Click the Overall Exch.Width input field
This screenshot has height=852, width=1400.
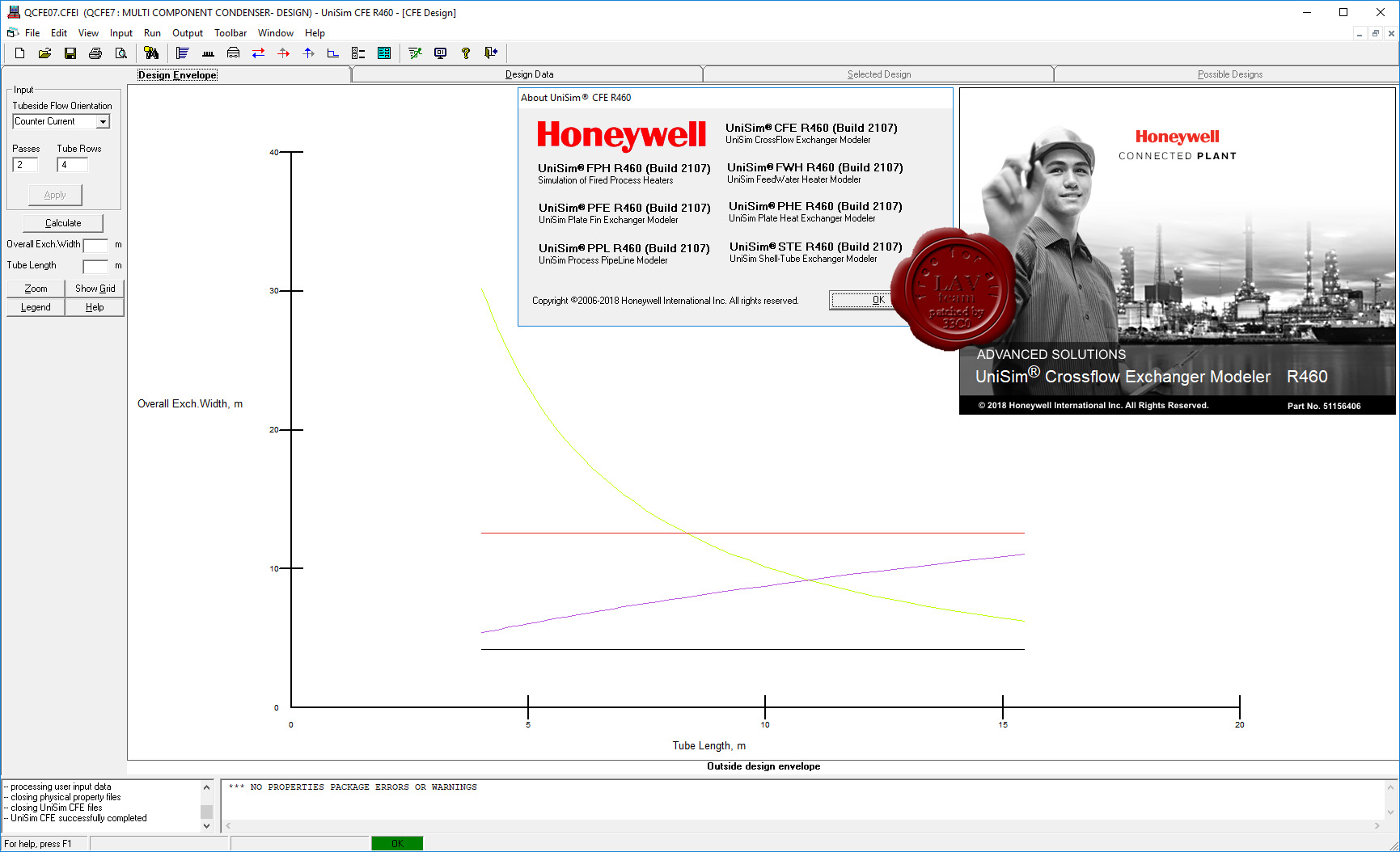pos(95,245)
